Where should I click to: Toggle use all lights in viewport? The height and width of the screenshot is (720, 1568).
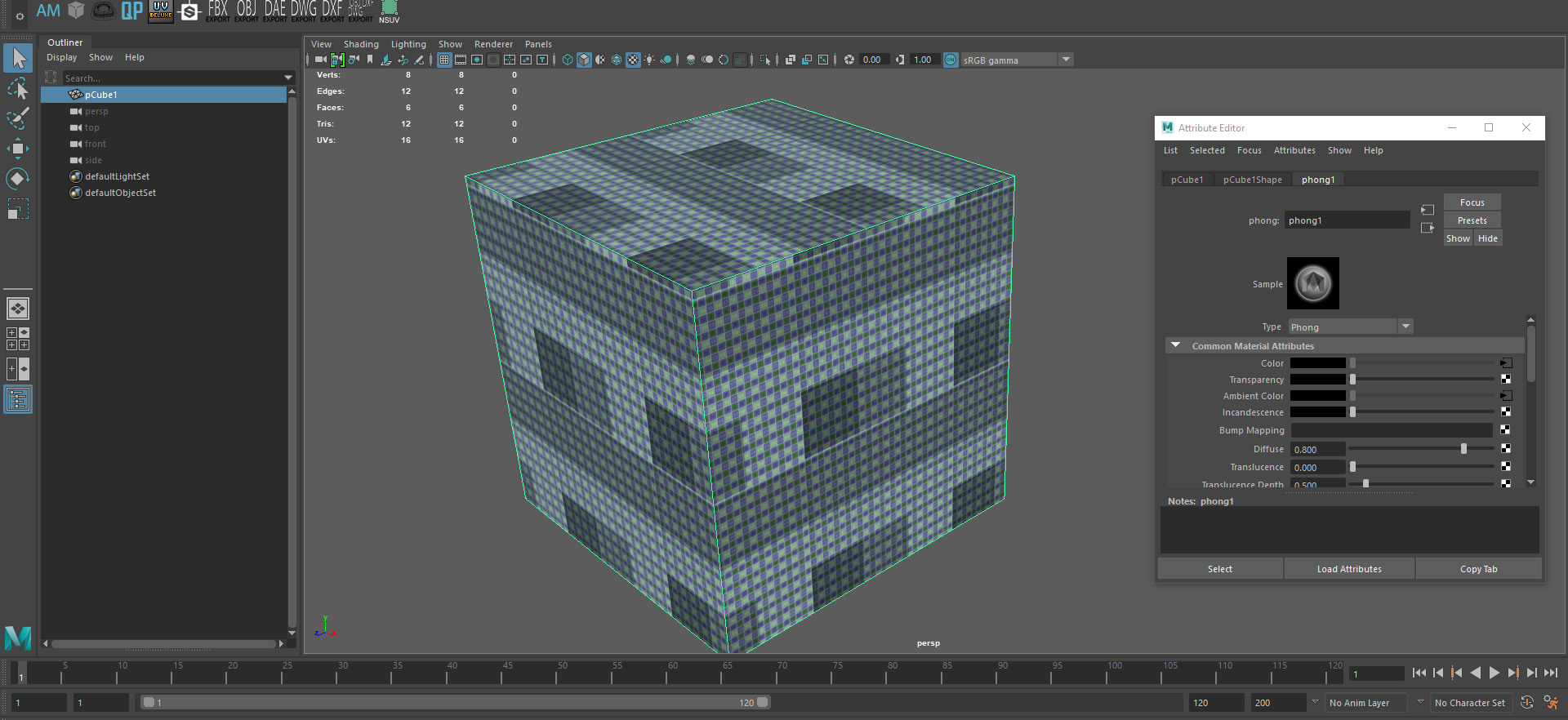(649, 60)
